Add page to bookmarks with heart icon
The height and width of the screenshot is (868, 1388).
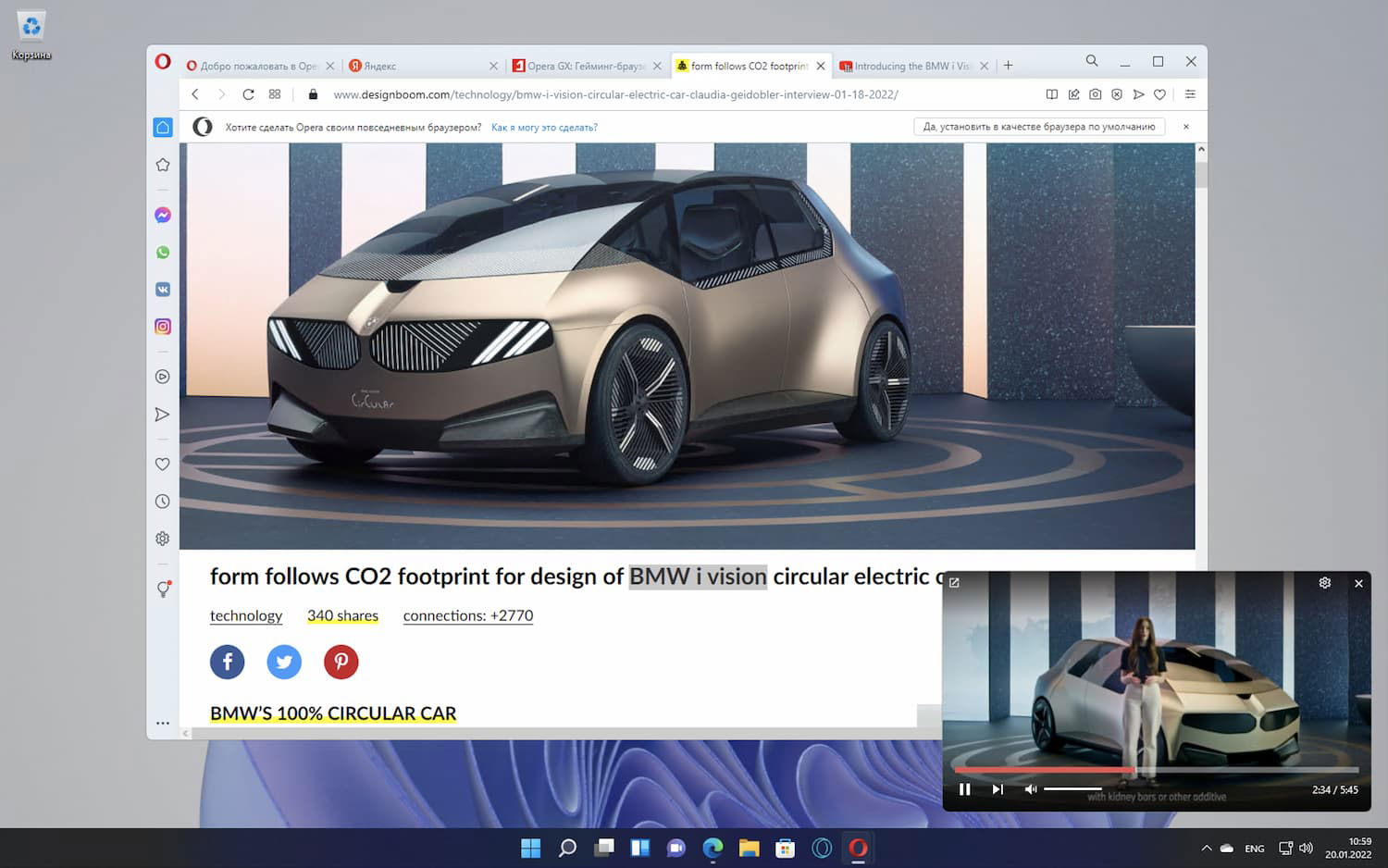[1159, 94]
